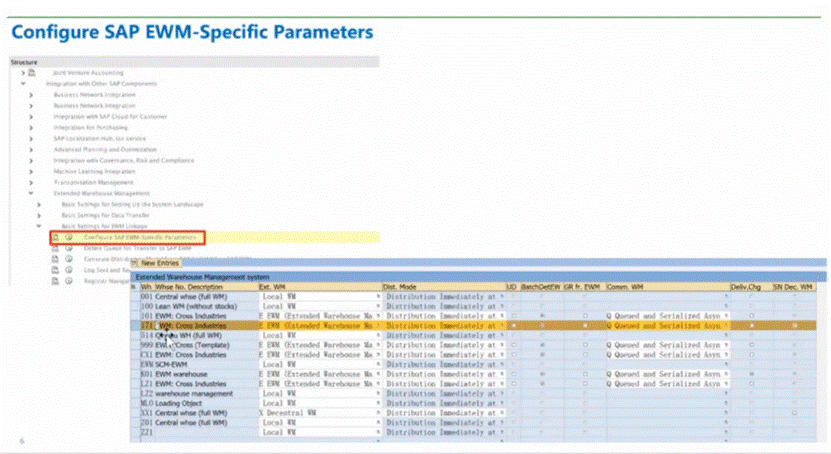Click select-all icon in table header corner

(134, 287)
